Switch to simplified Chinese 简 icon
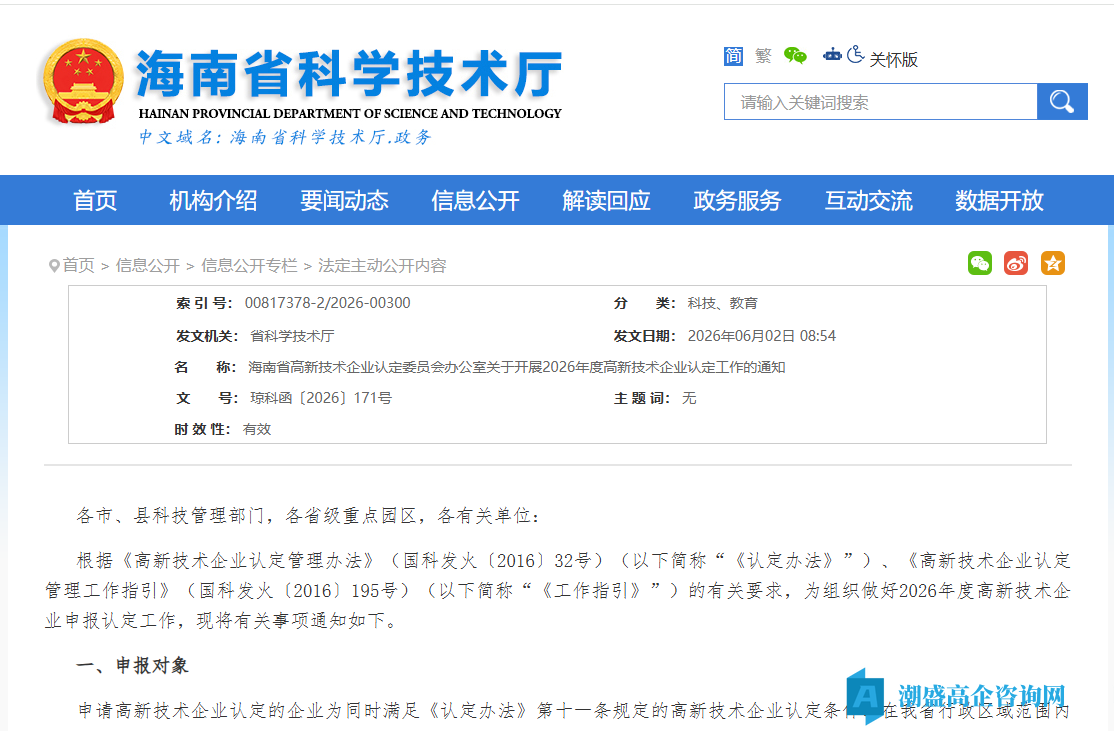 tap(733, 56)
